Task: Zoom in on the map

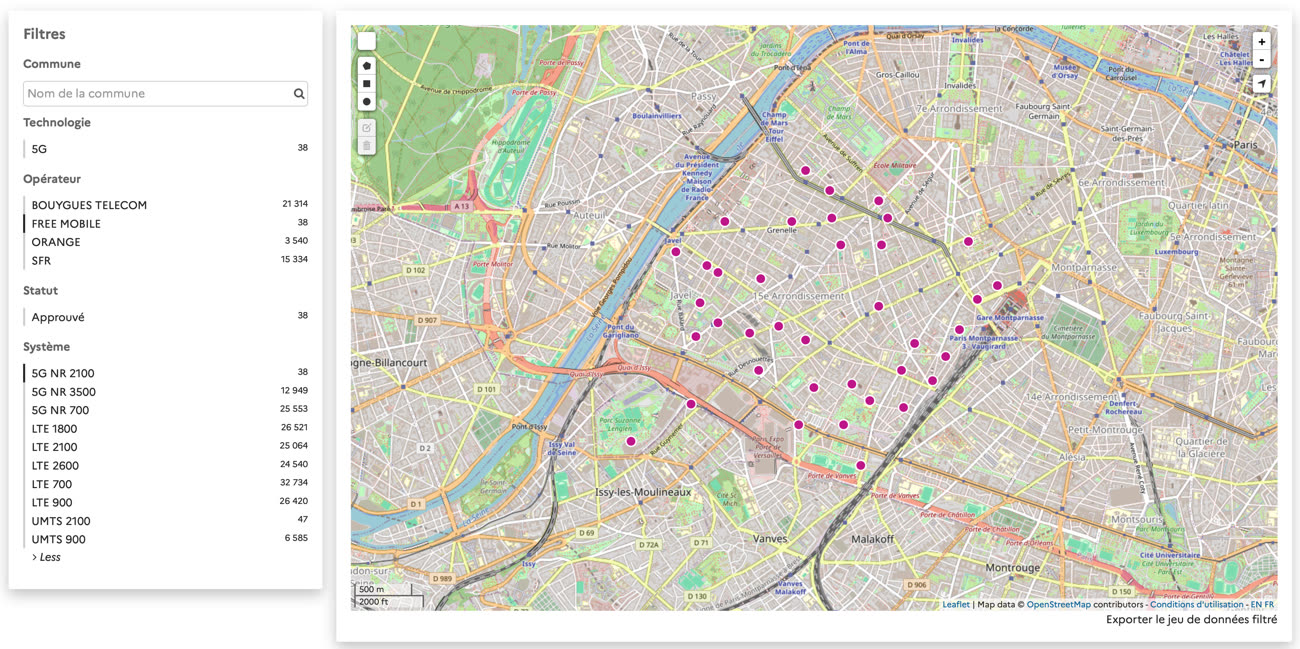Action: pyautogui.click(x=1261, y=42)
